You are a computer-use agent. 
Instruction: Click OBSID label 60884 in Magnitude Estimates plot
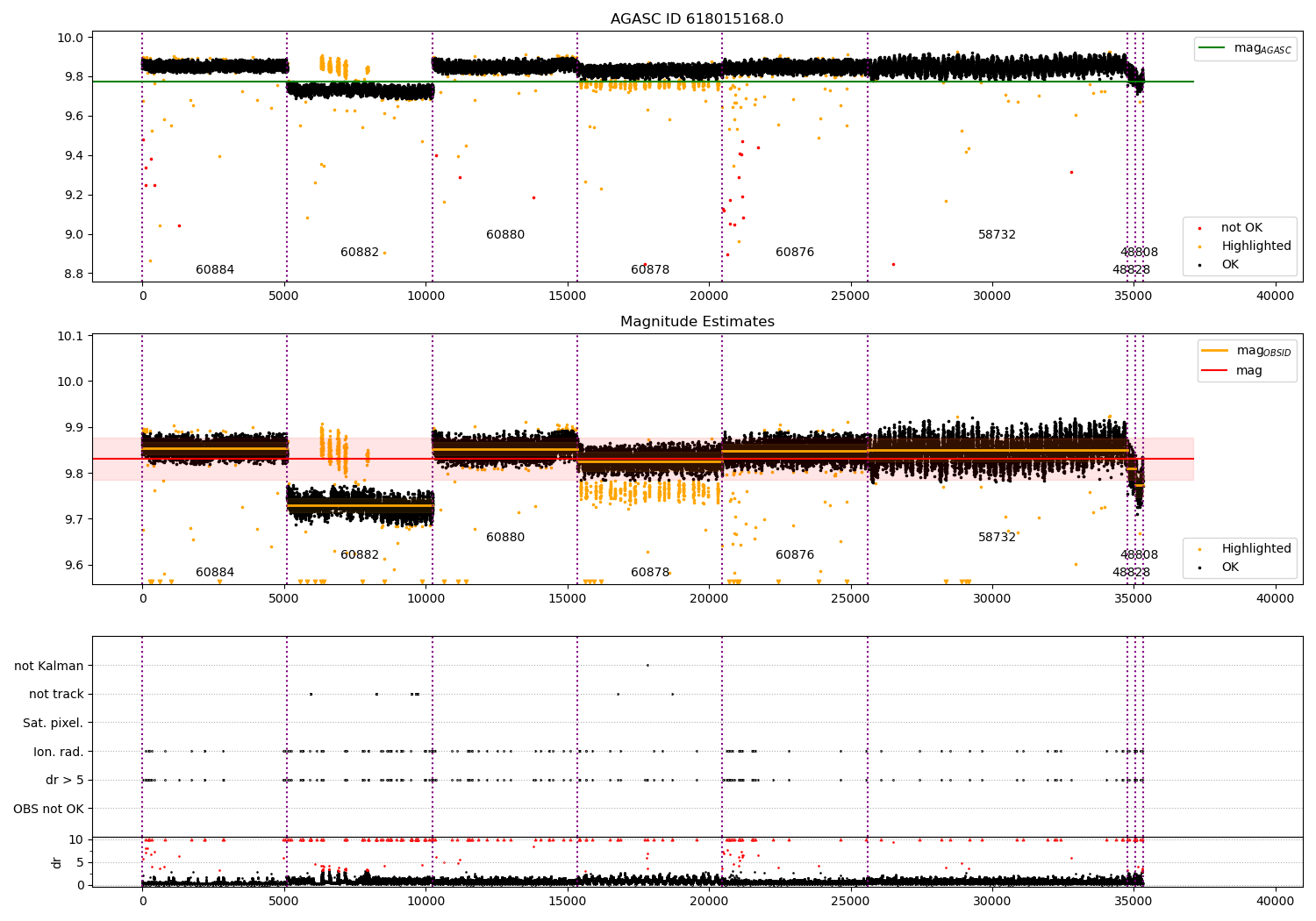(x=215, y=573)
